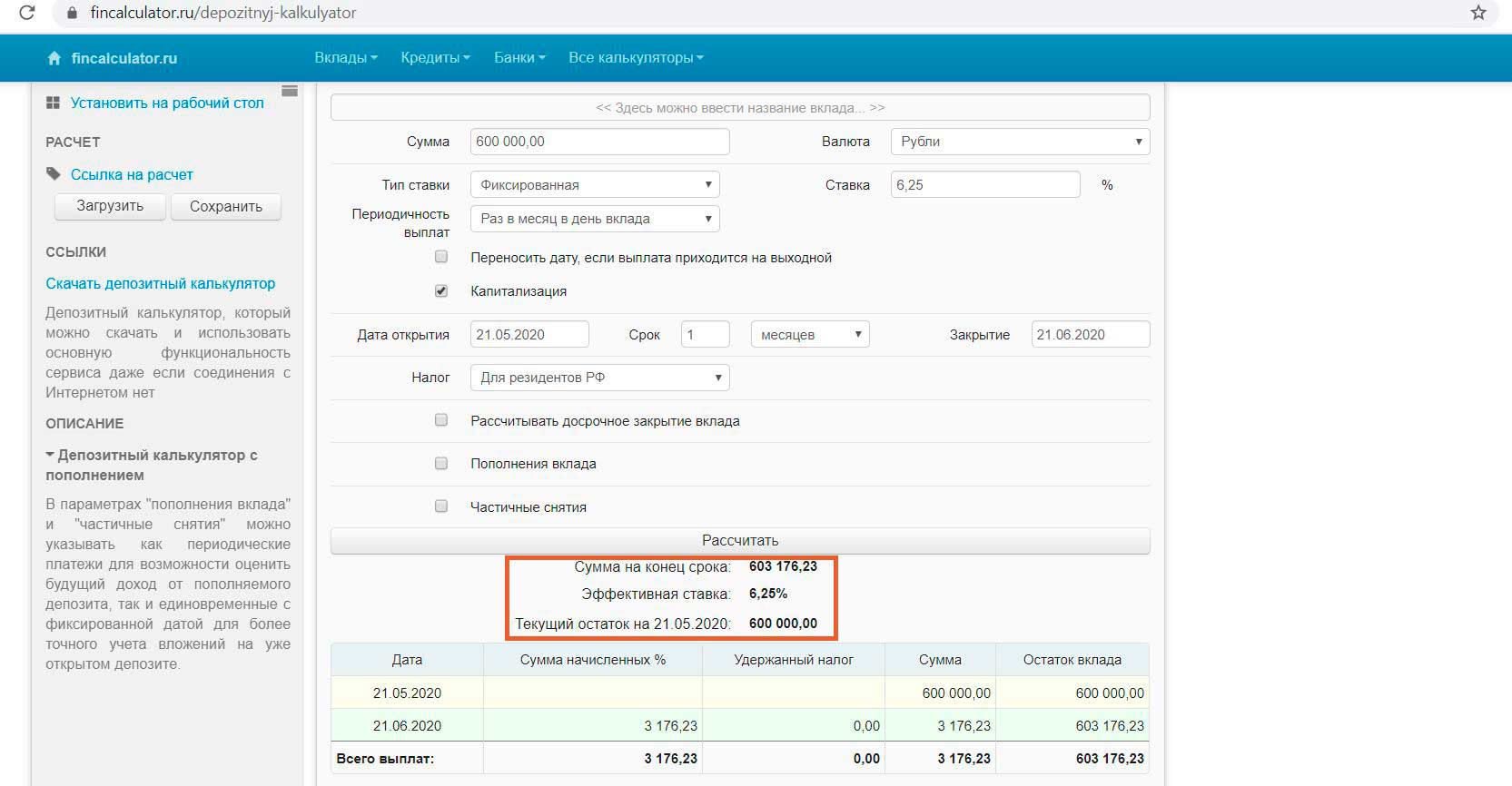The height and width of the screenshot is (786, 1512).
Task: Click the Сумма начисленных % column header
Action: coord(593,660)
